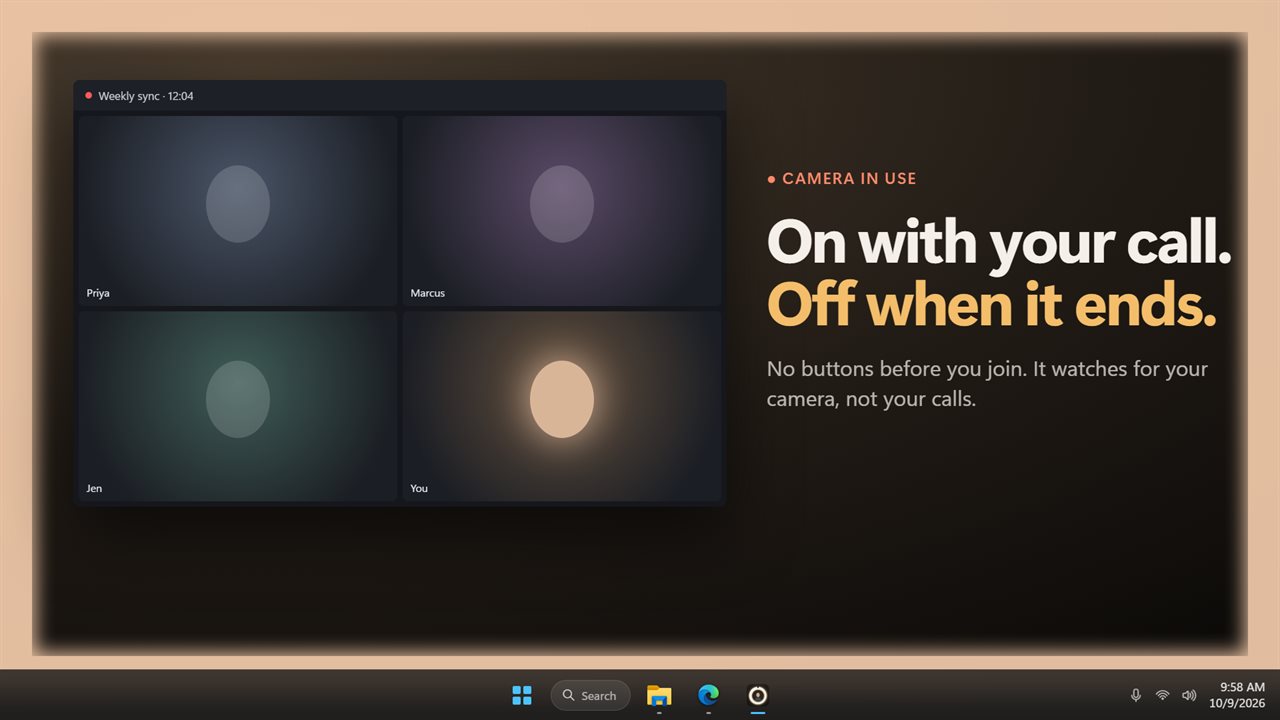Viewport: 1280px width, 720px height.
Task: Select Marcus's video tile
Action: click(x=562, y=211)
